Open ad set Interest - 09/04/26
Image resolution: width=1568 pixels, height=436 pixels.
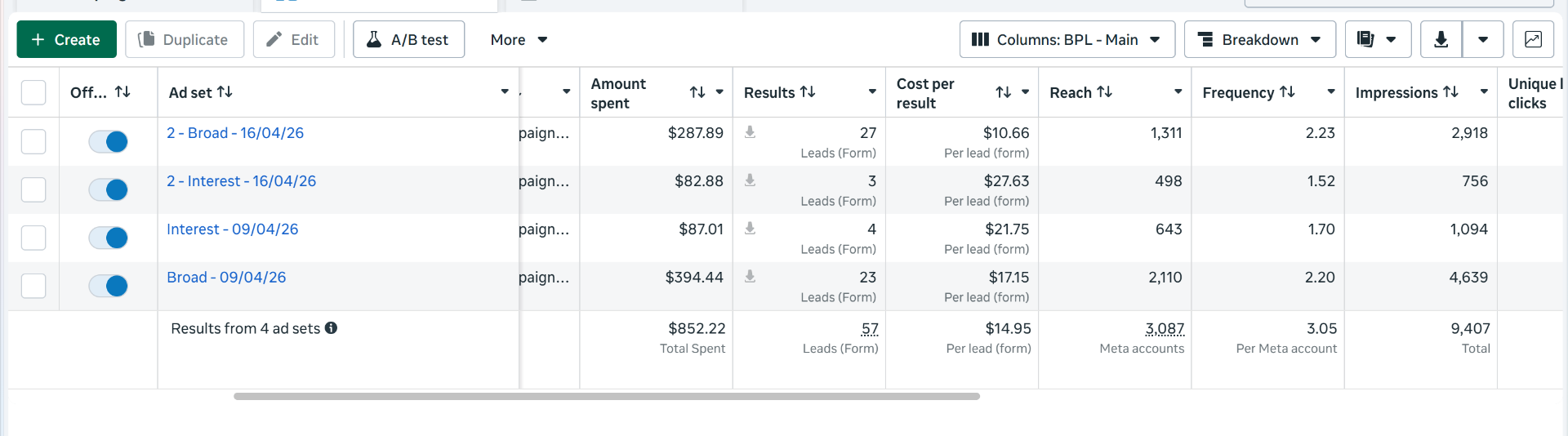coord(233,229)
